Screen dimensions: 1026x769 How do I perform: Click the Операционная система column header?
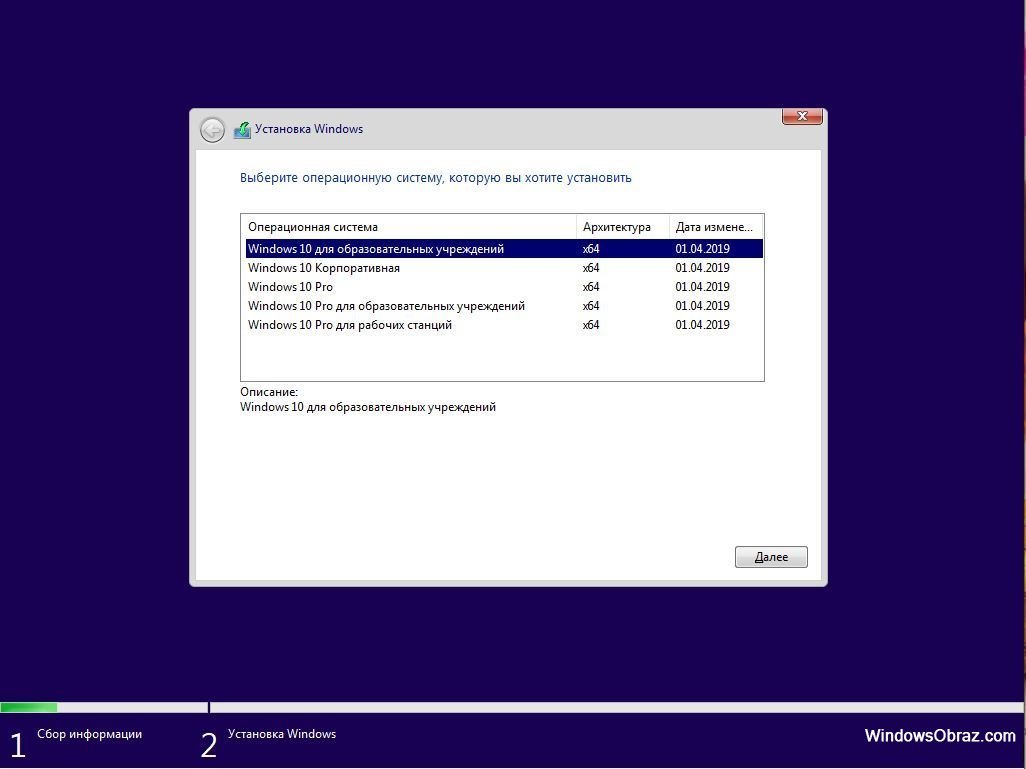pyautogui.click(x=409, y=227)
